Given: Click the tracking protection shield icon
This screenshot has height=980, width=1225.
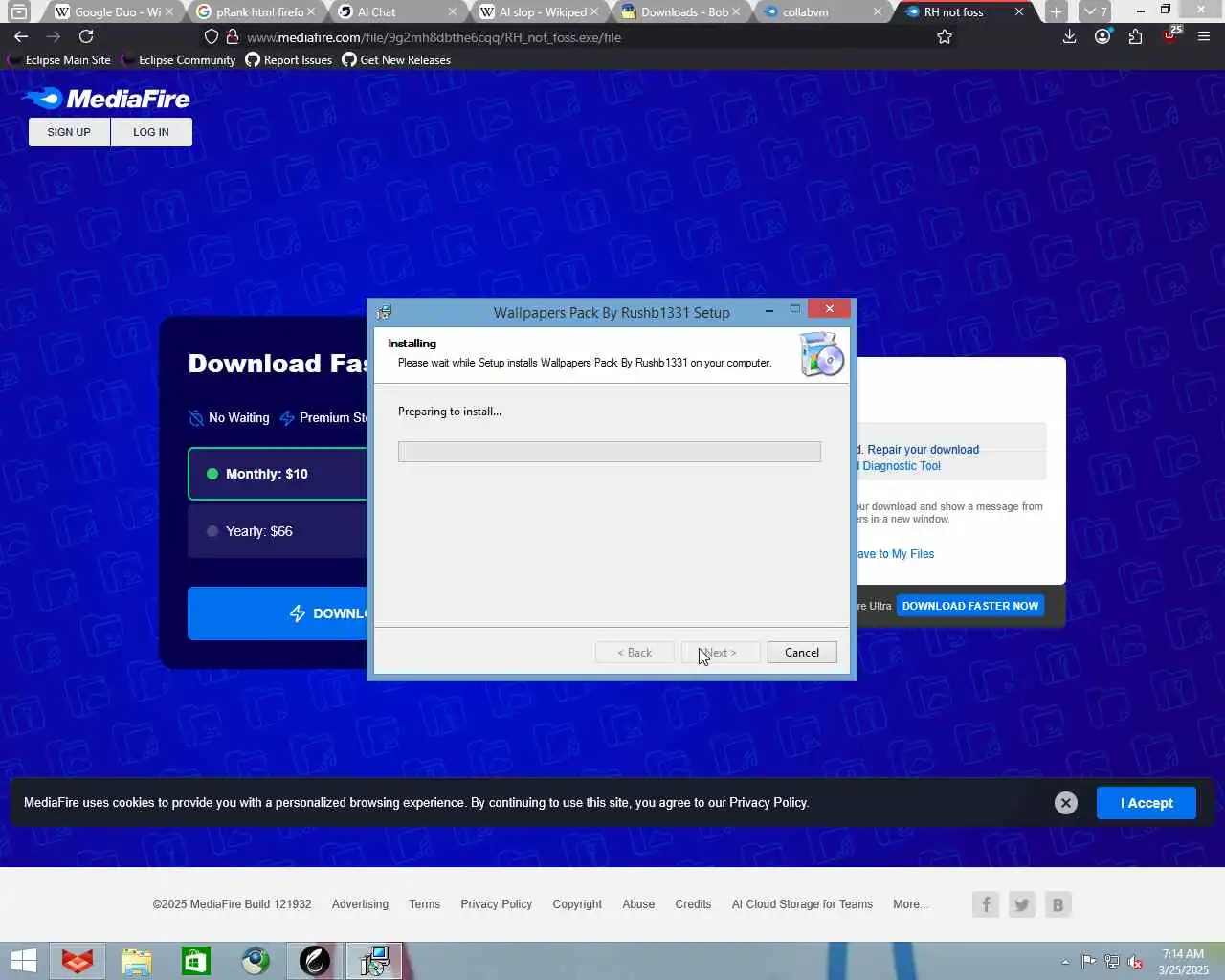Looking at the screenshot, I should click(x=212, y=37).
